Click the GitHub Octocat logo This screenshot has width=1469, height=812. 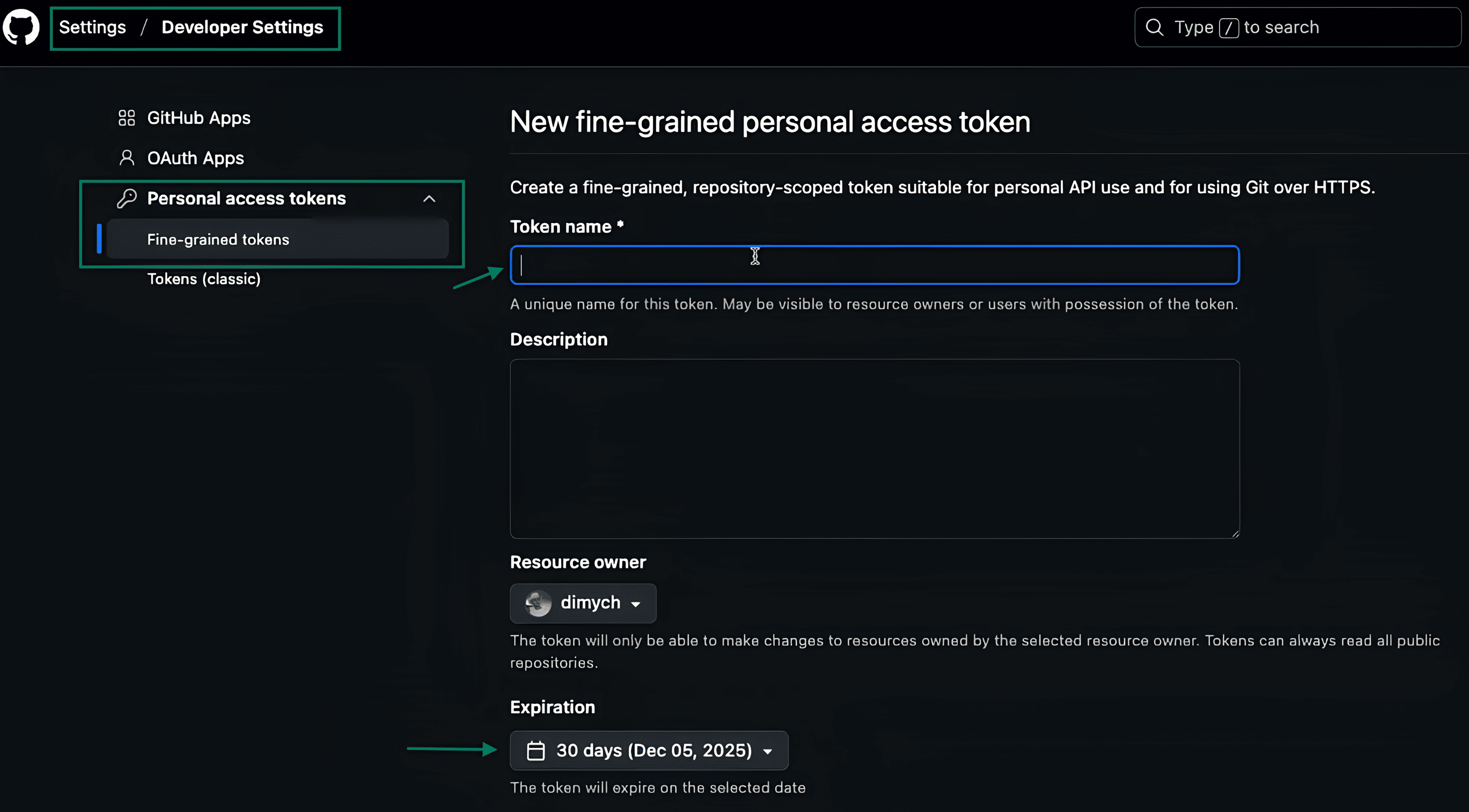tap(21, 27)
